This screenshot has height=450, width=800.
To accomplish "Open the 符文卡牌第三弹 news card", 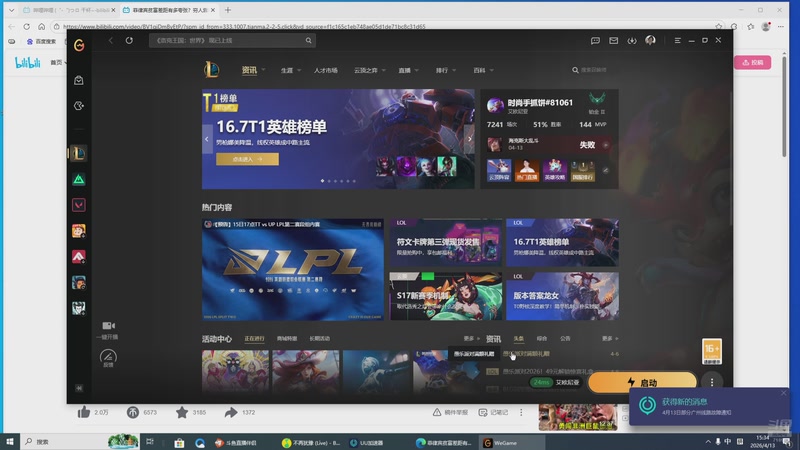I will pyautogui.click(x=446, y=242).
